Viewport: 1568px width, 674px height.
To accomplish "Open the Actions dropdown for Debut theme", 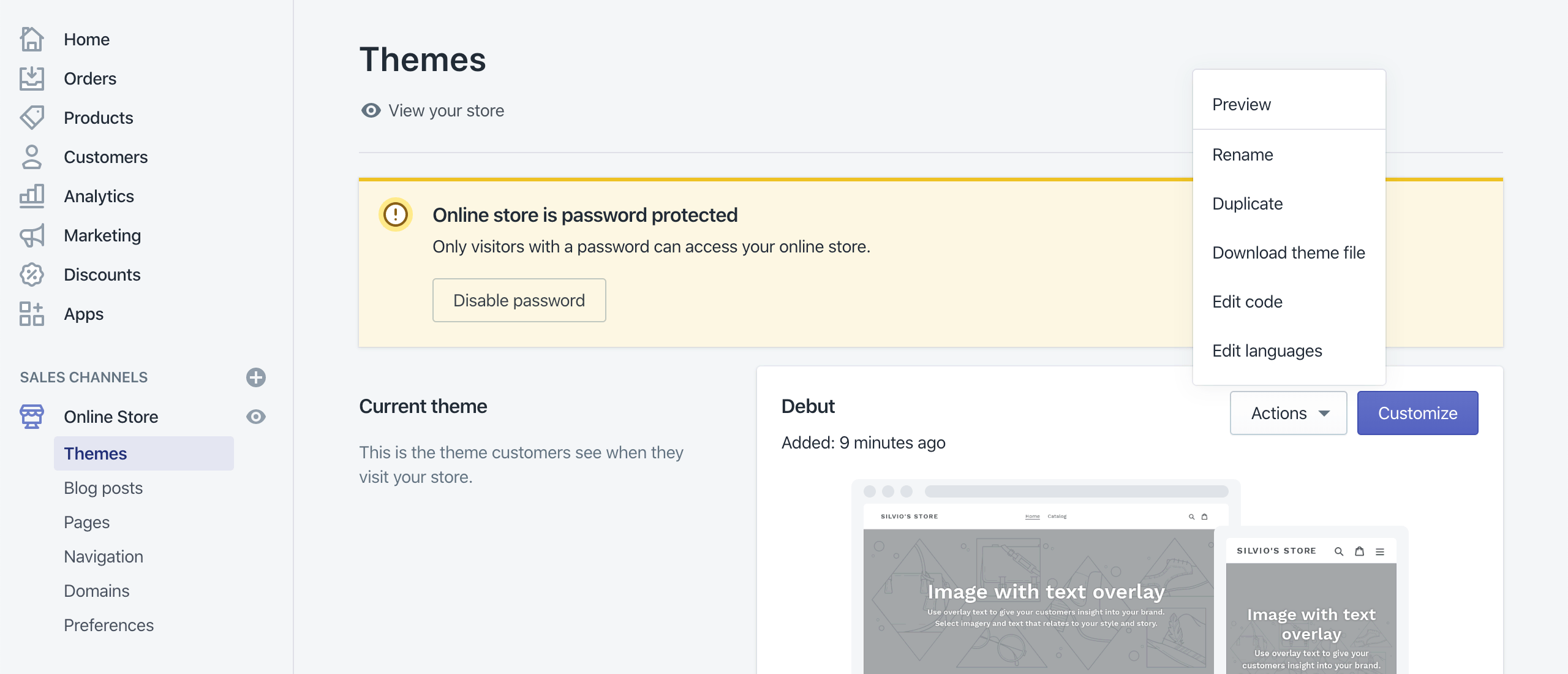I will point(1288,412).
